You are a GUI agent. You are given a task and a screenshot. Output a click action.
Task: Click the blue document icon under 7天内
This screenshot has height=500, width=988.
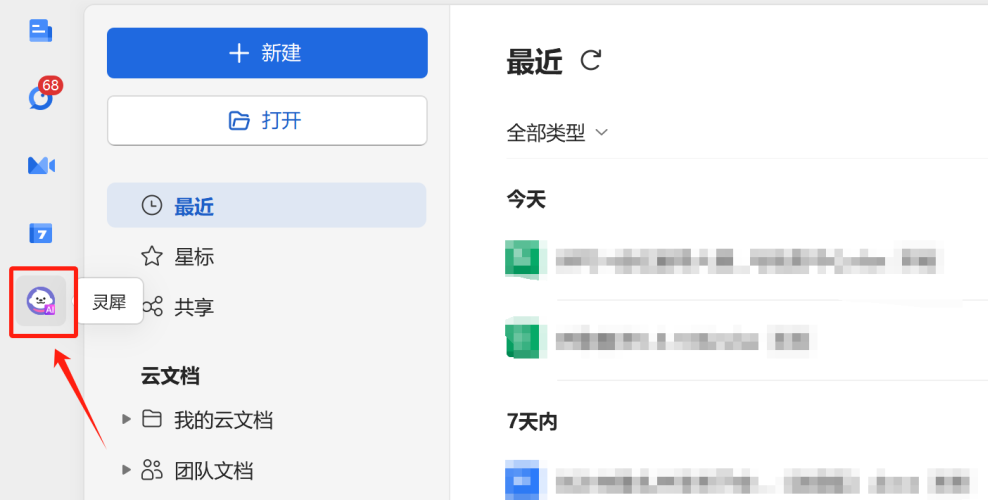click(522, 480)
